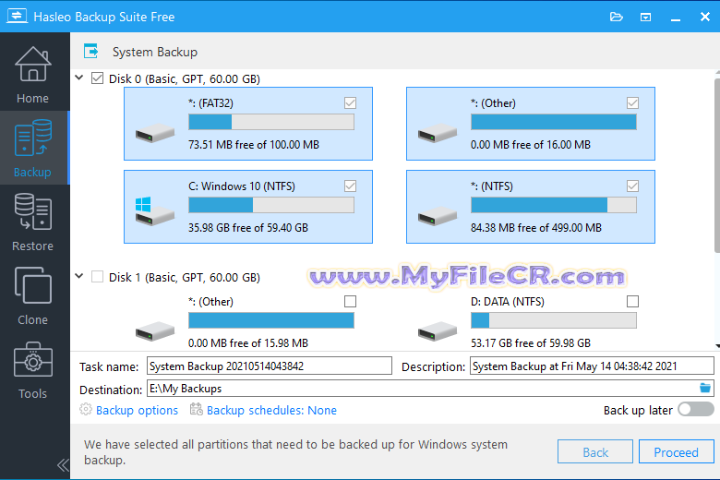
Task: Open the Clone section
Action: [33, 296]
